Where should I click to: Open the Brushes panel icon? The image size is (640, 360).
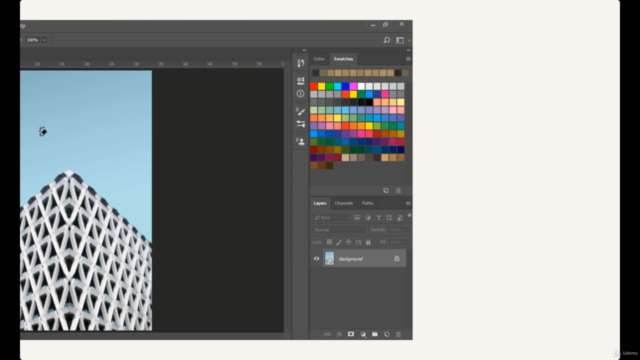[301, 111]
